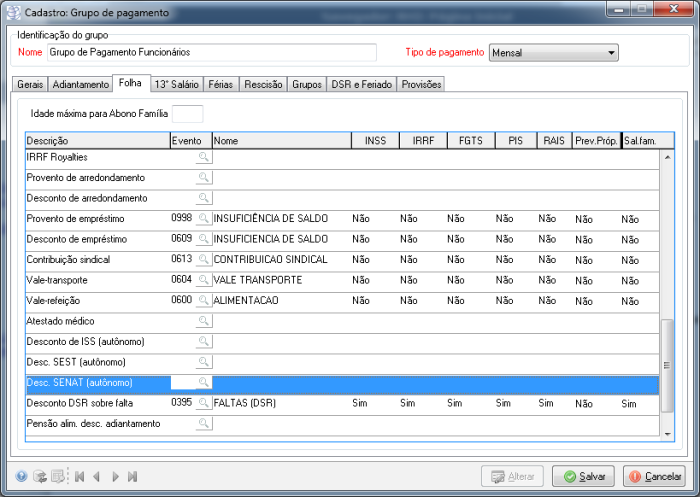Click the grid's vertical scrollbar thumb
The image size is (700, 497).
pyautogui.click(x=668, y=365)
